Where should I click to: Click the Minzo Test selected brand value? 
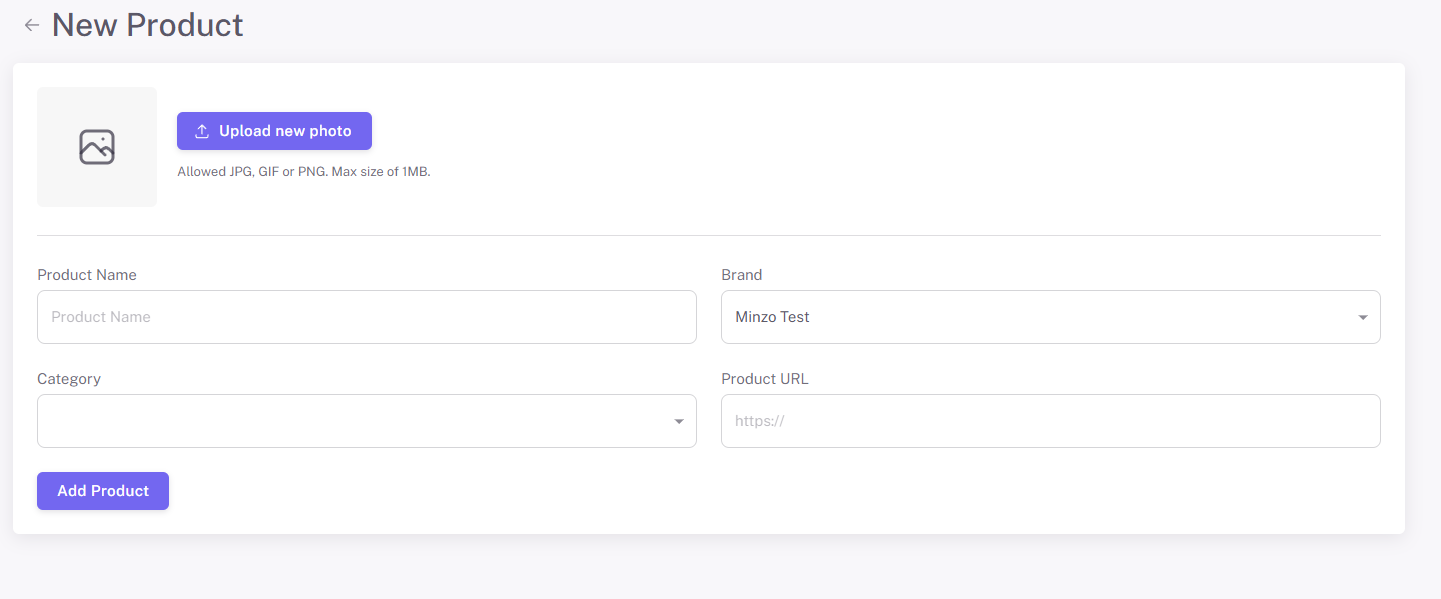point(772,317)
